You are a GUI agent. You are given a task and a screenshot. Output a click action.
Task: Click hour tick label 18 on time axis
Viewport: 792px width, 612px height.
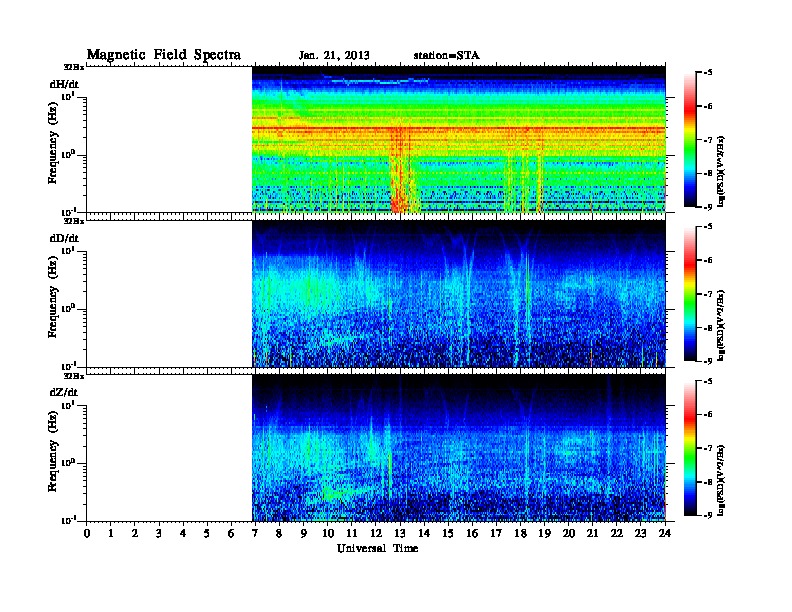(521, 533)
